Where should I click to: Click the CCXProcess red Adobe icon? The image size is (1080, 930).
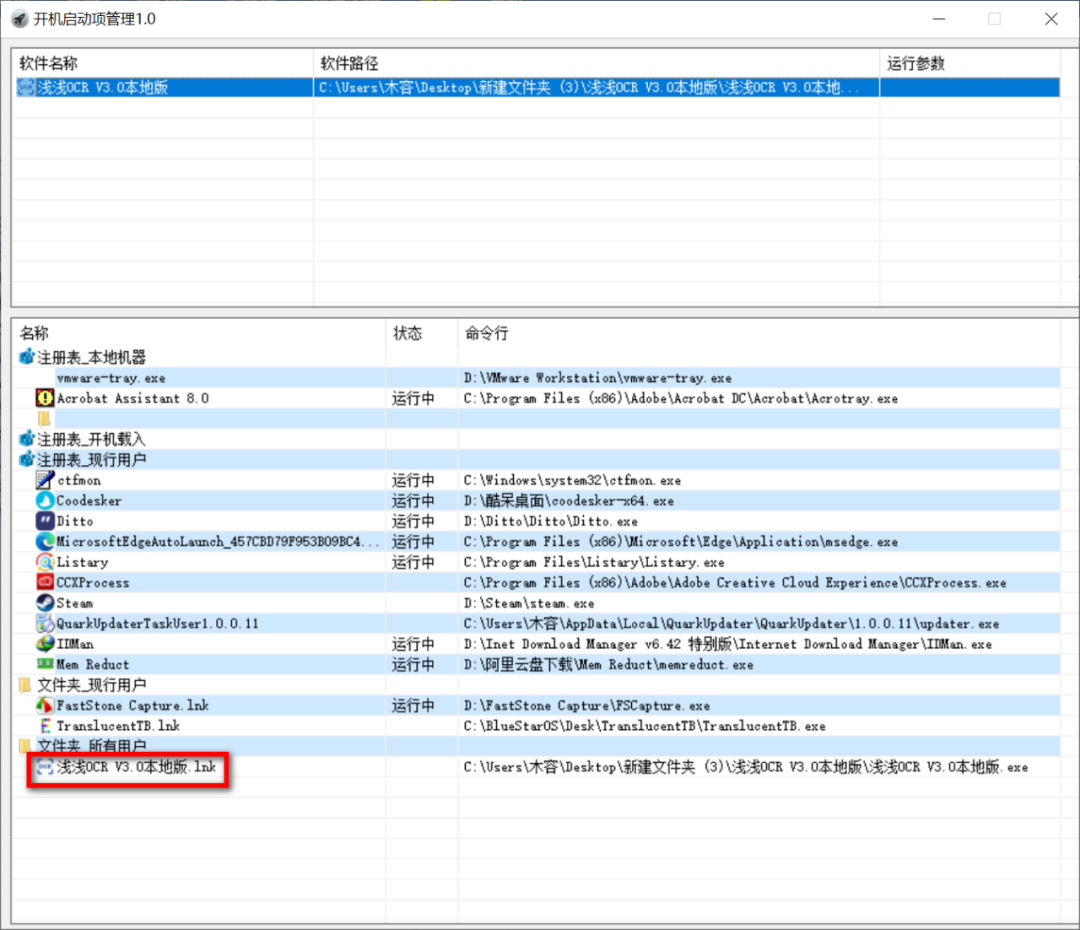click(45, 582)
